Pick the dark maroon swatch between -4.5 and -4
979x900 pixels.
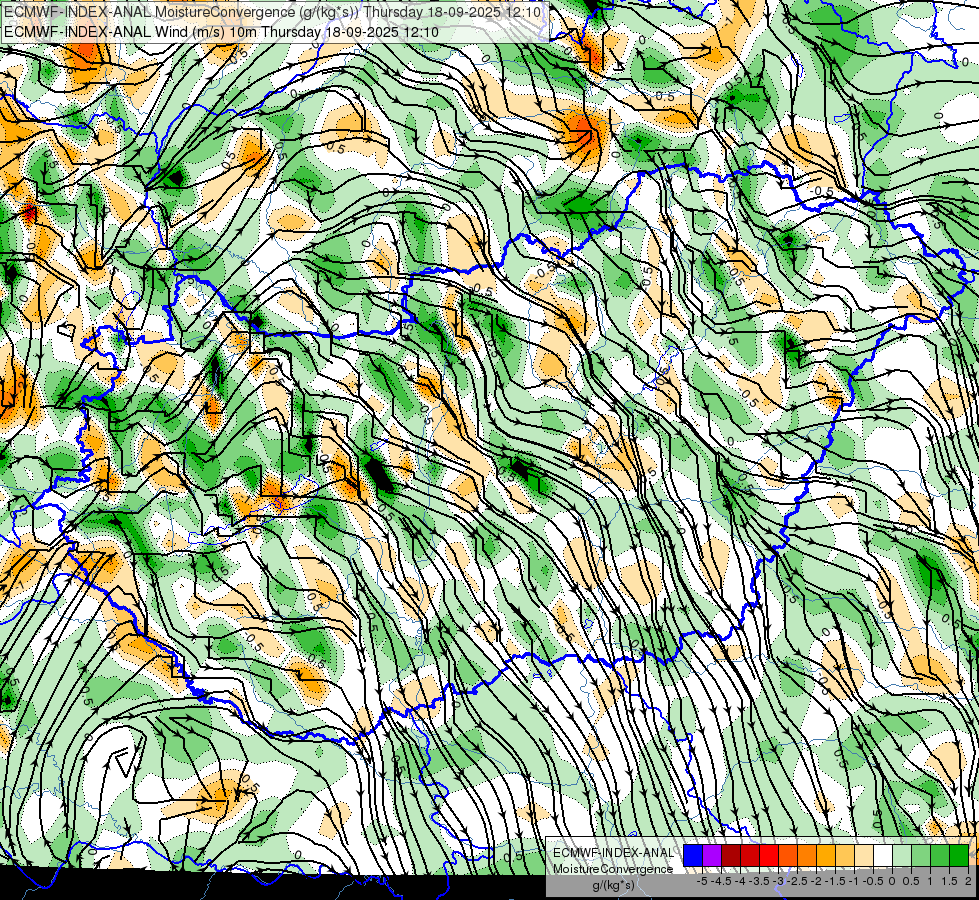[731, 856]
